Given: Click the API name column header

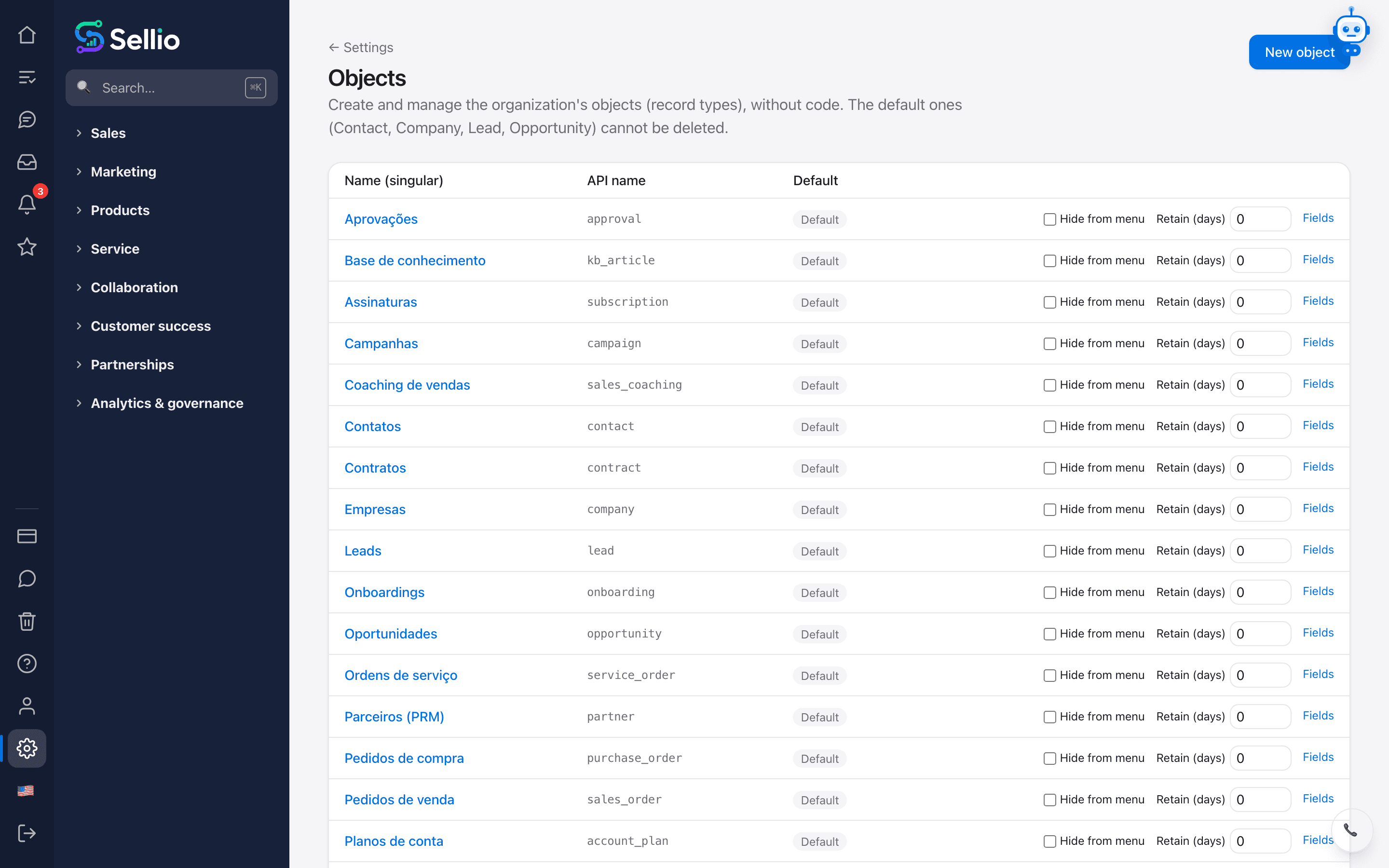Looking at the screenshot, I should coord(616,180).
